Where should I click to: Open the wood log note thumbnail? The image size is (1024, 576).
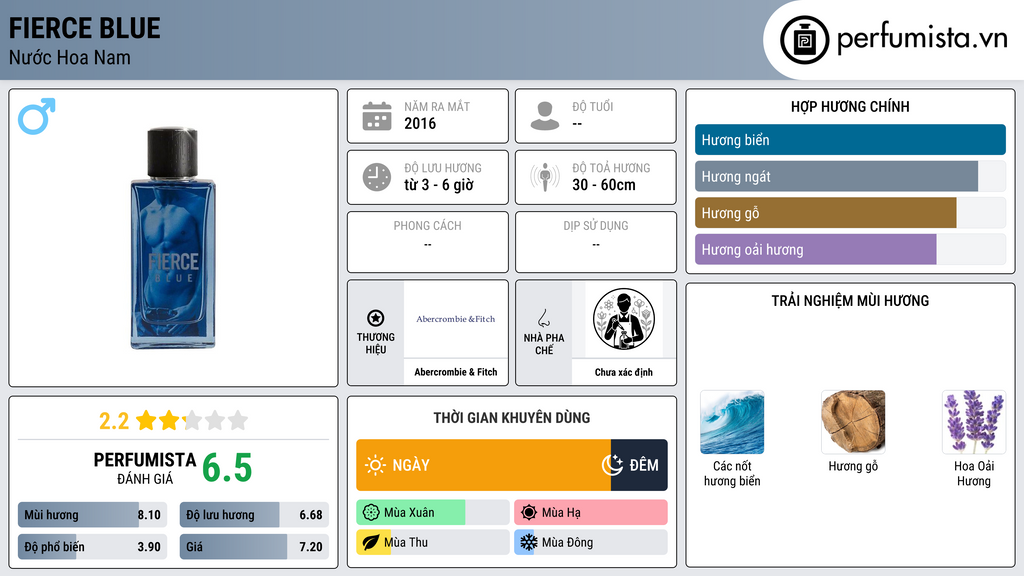[853, 422]
